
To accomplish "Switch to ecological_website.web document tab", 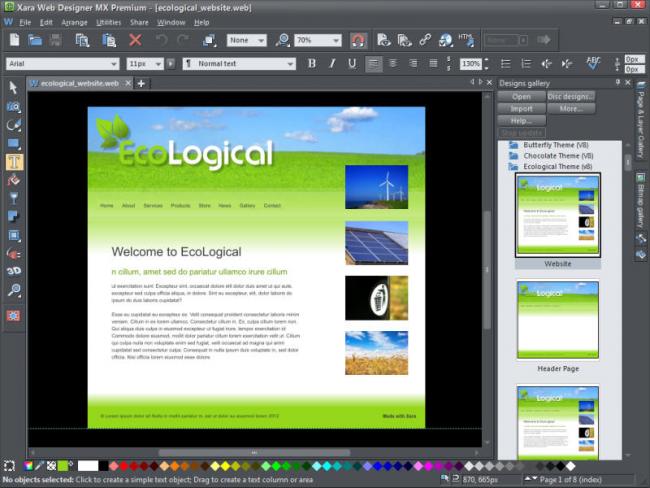I will click(80, 83).
